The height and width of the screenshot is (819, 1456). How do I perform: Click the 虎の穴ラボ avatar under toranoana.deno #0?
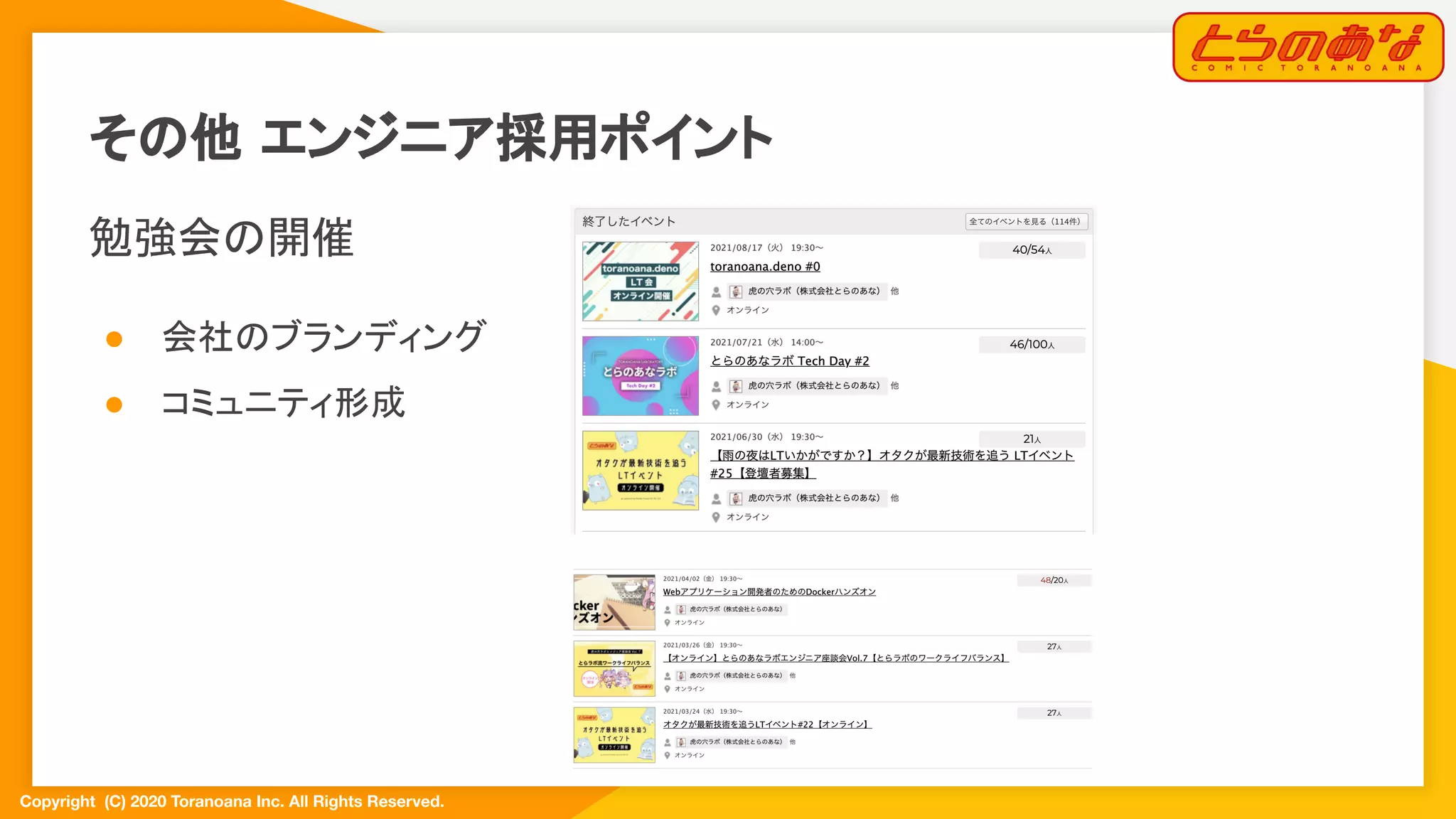tap(736, 291)
